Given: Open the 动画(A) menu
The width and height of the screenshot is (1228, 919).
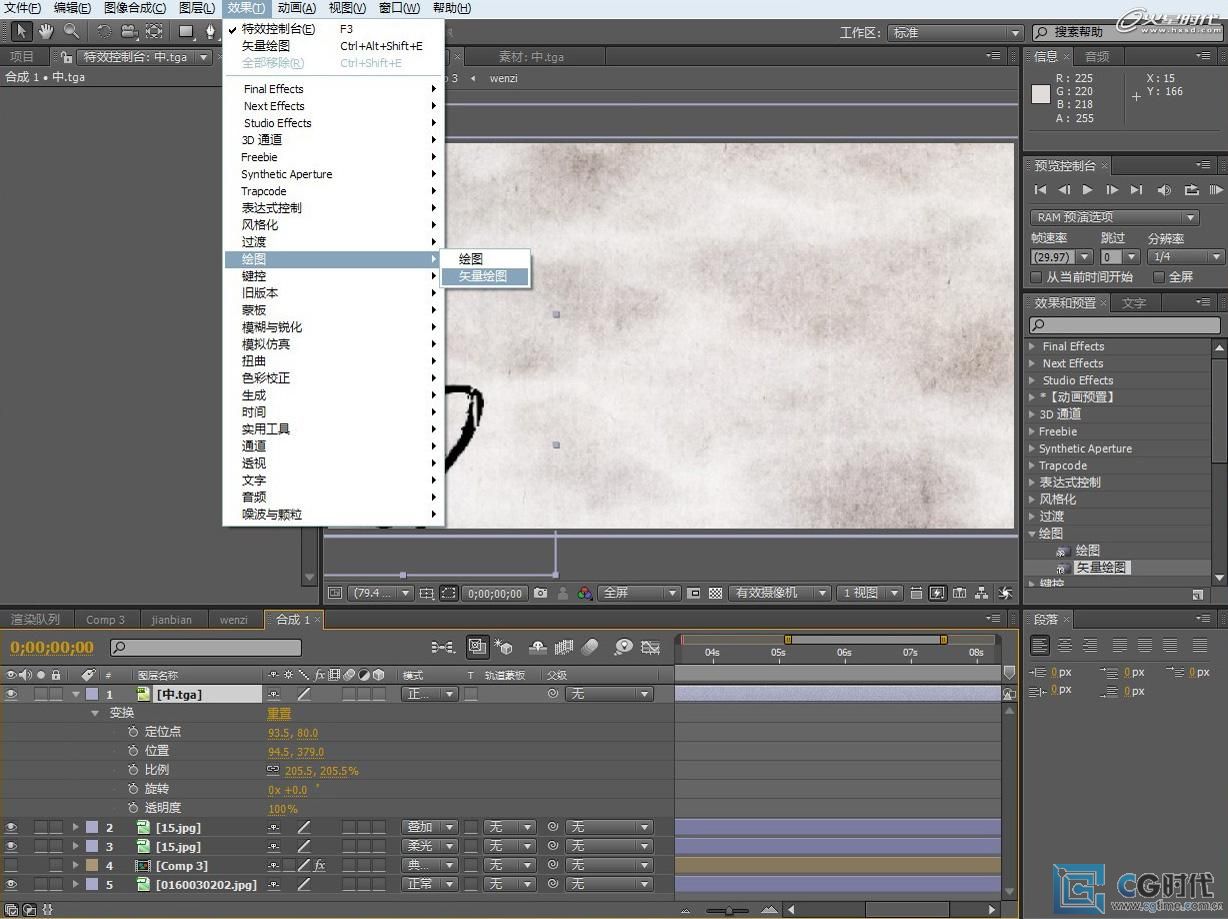Looking at the screenshot, I should click(297, 8).
